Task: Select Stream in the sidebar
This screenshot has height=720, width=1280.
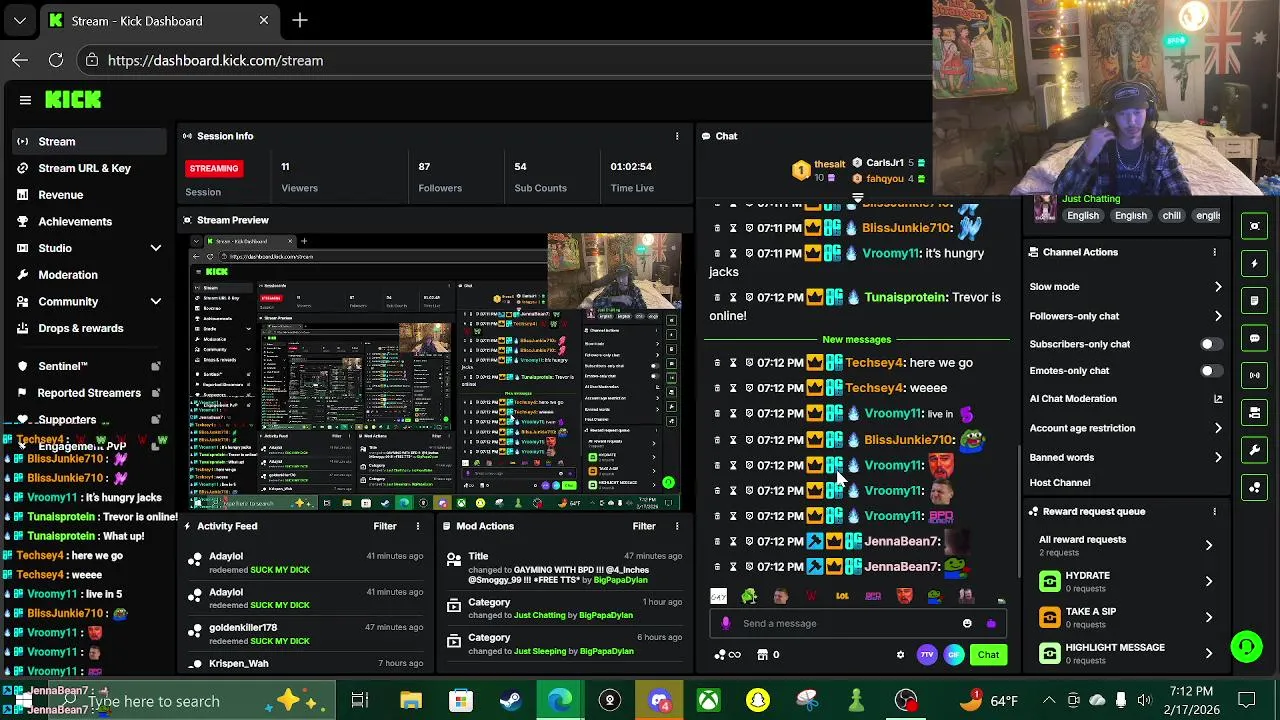Action: 90,142
